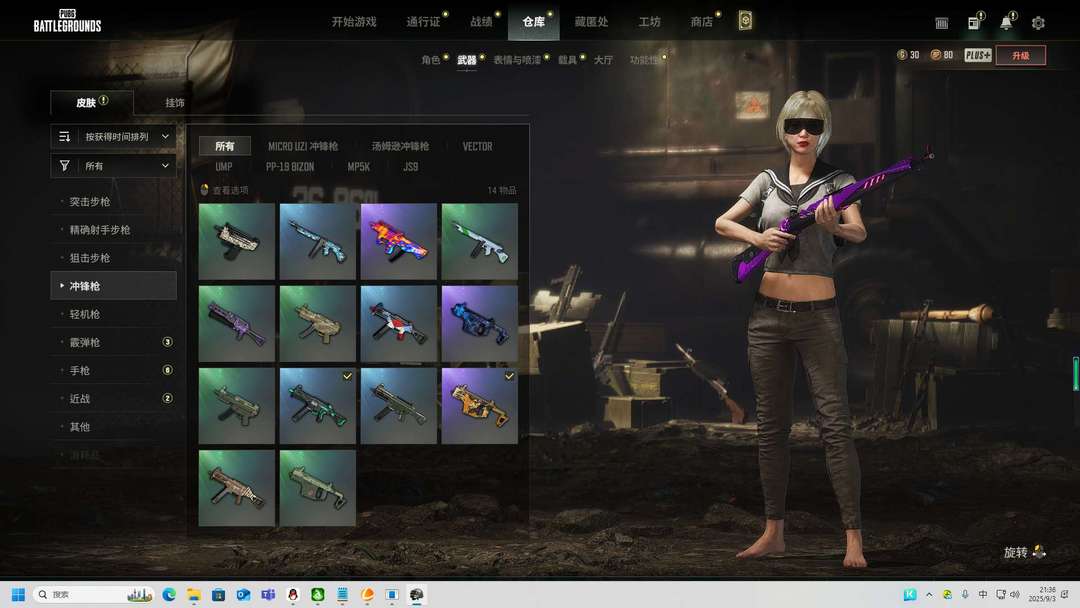
Task: Click the PLUS+ badge
Action: (x=977, y=55)
